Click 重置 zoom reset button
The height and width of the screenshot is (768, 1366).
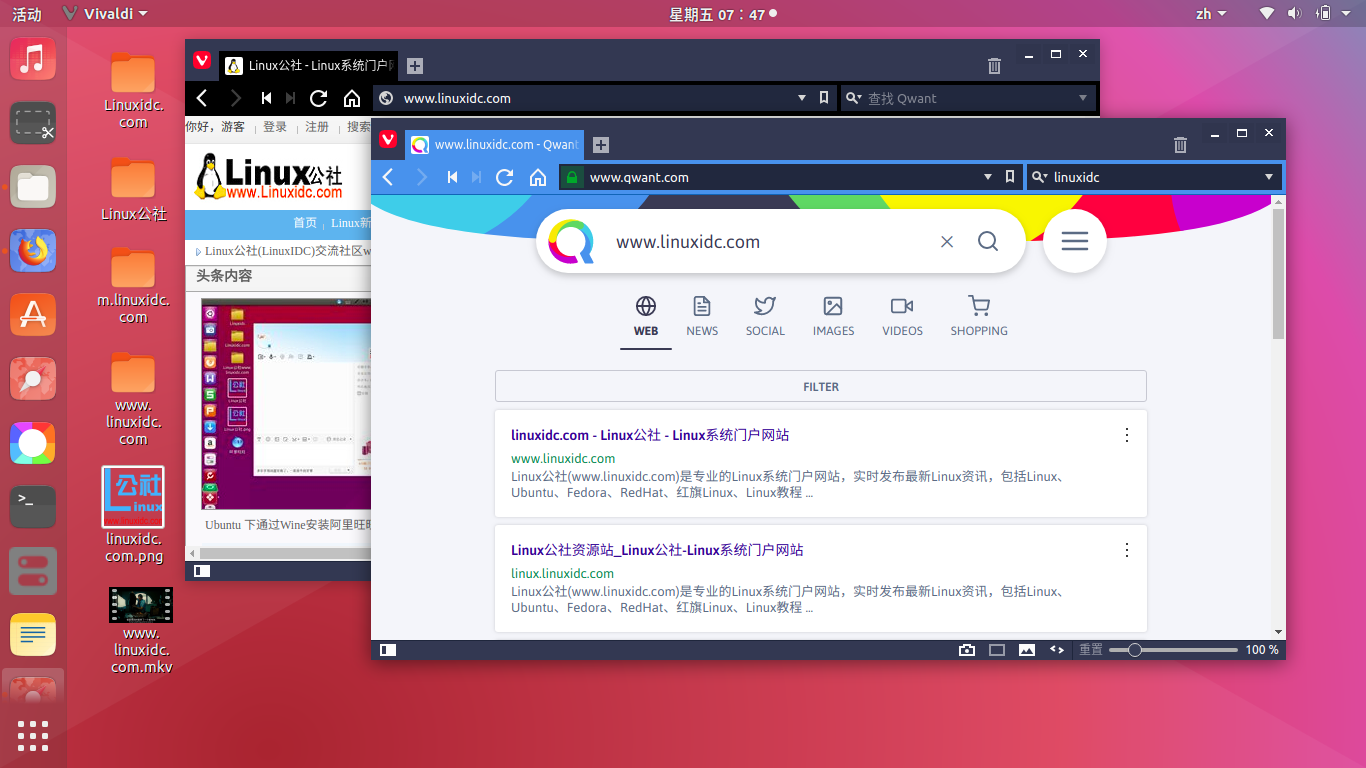click(x=1091, y=650)
